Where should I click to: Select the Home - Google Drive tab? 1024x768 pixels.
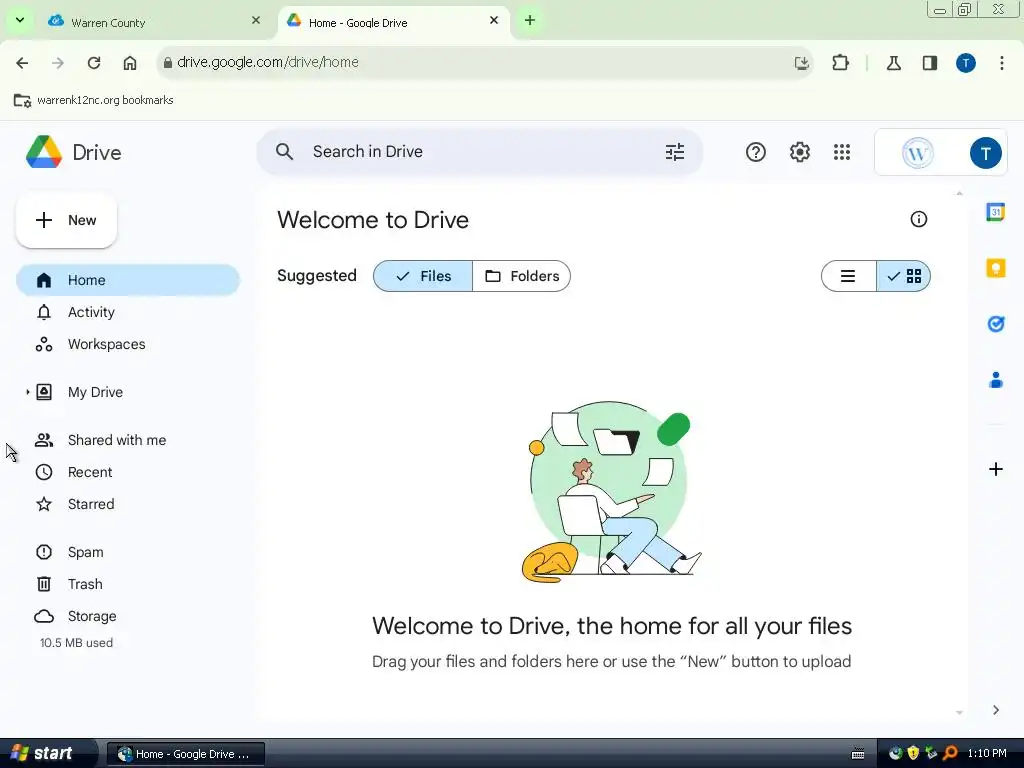pos(392,22)
